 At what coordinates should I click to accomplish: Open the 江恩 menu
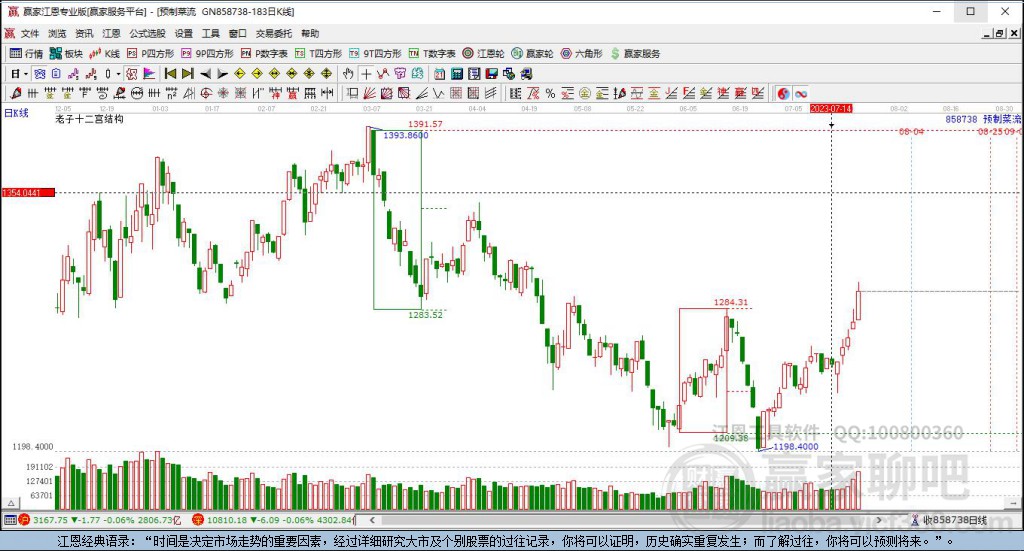pyautogui.click(x=111, y=33)
